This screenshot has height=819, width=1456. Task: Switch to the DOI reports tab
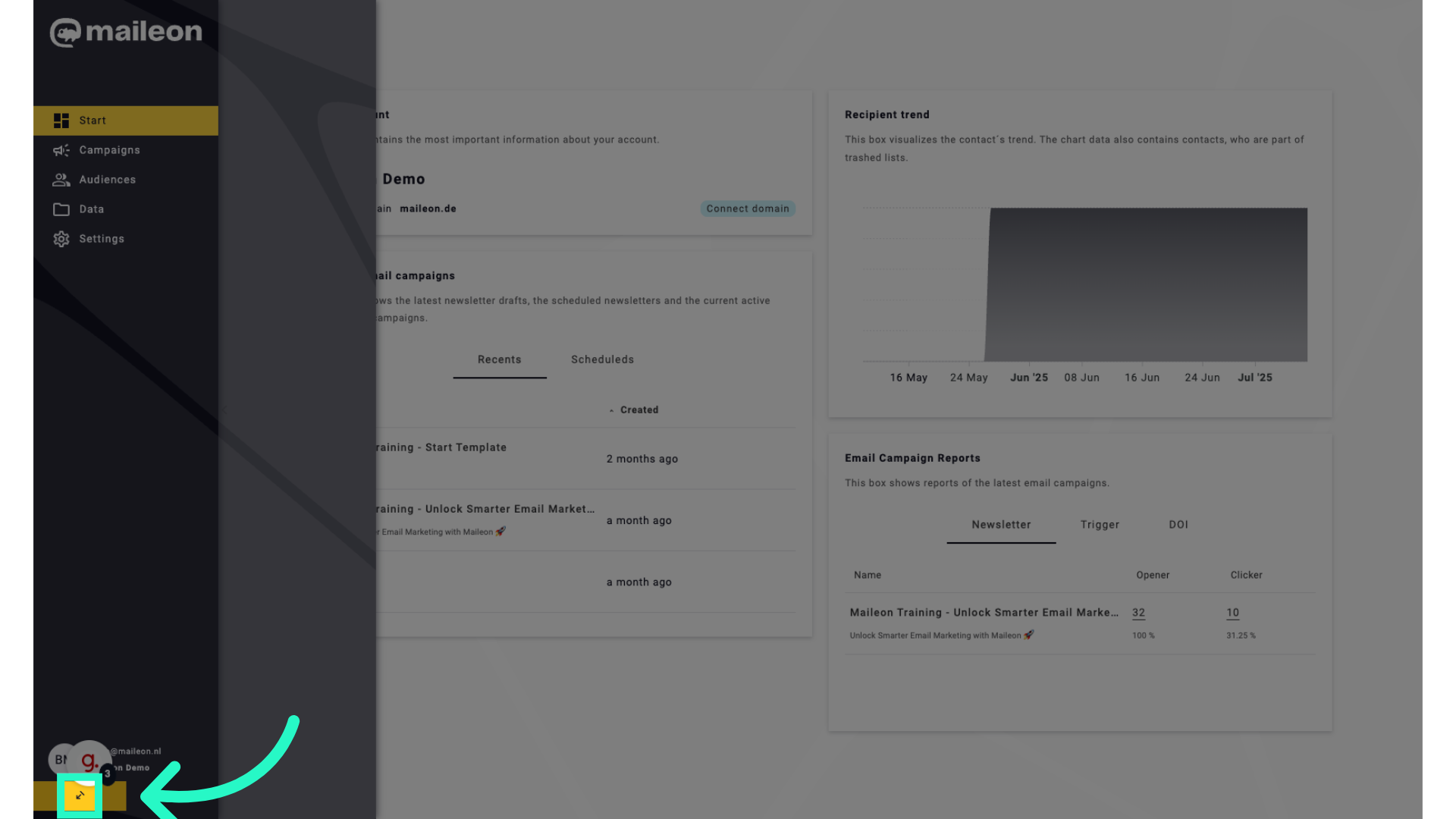pos(1178,525)
